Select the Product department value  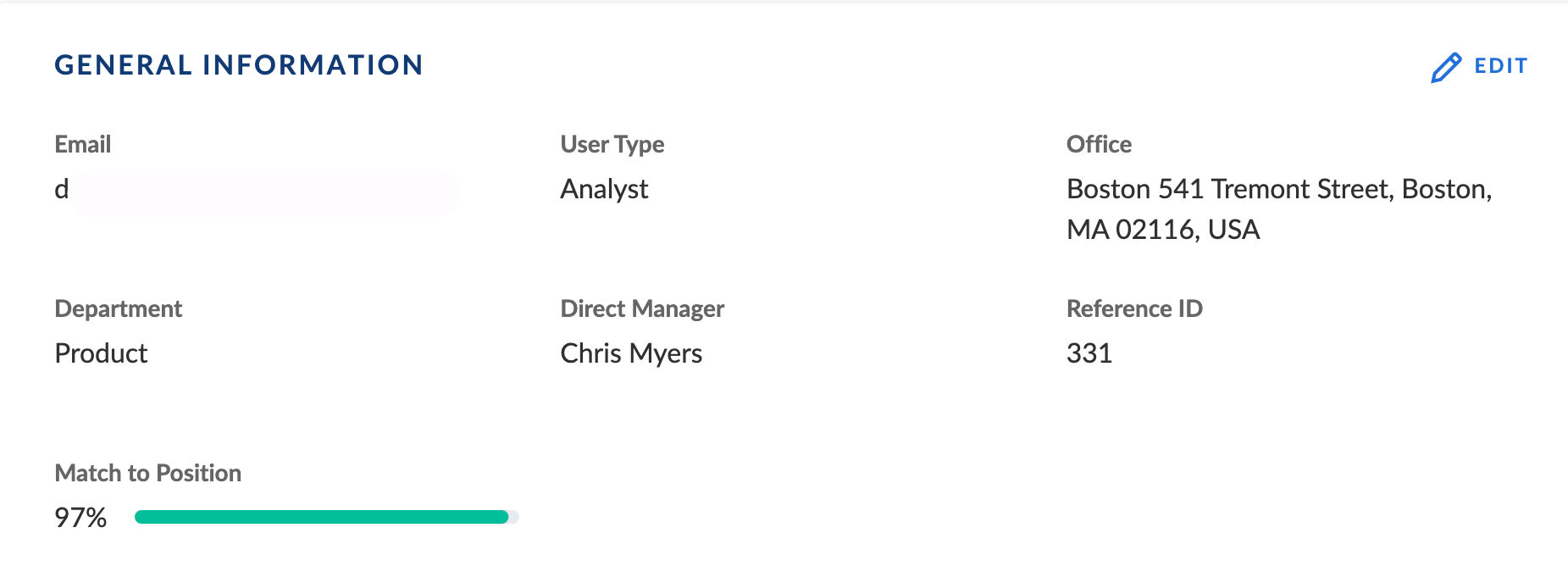coord(102,353)
